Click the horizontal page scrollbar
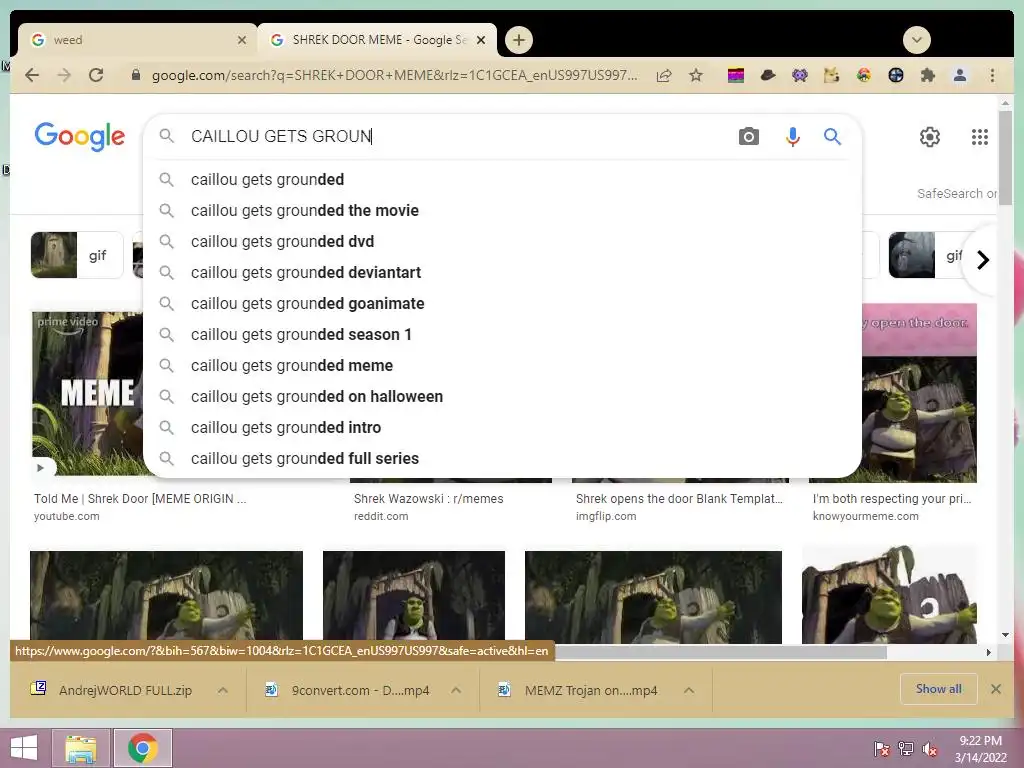The height and width of the screenshot is (768, 1024). 721,652
